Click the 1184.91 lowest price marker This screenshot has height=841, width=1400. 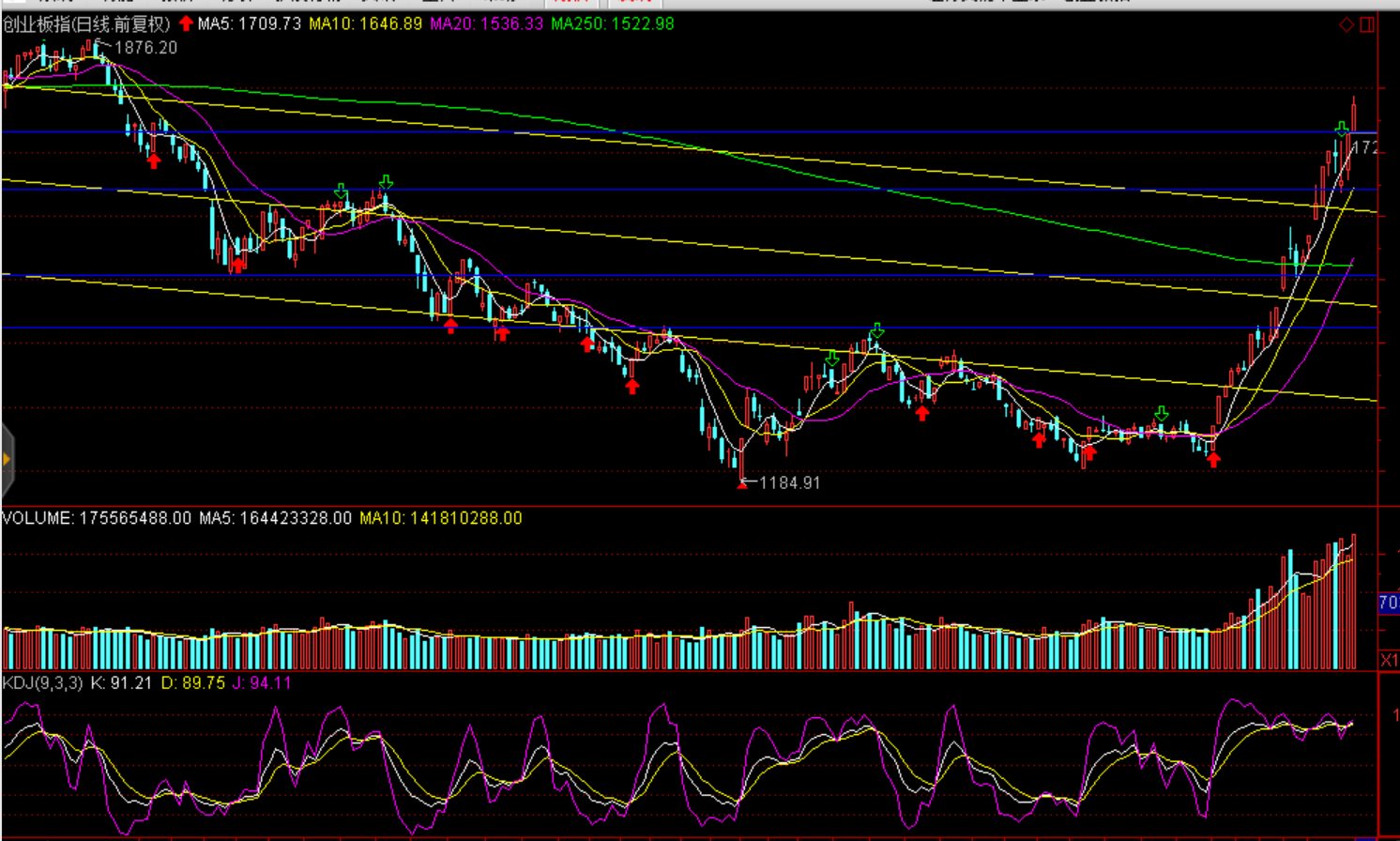787,482
